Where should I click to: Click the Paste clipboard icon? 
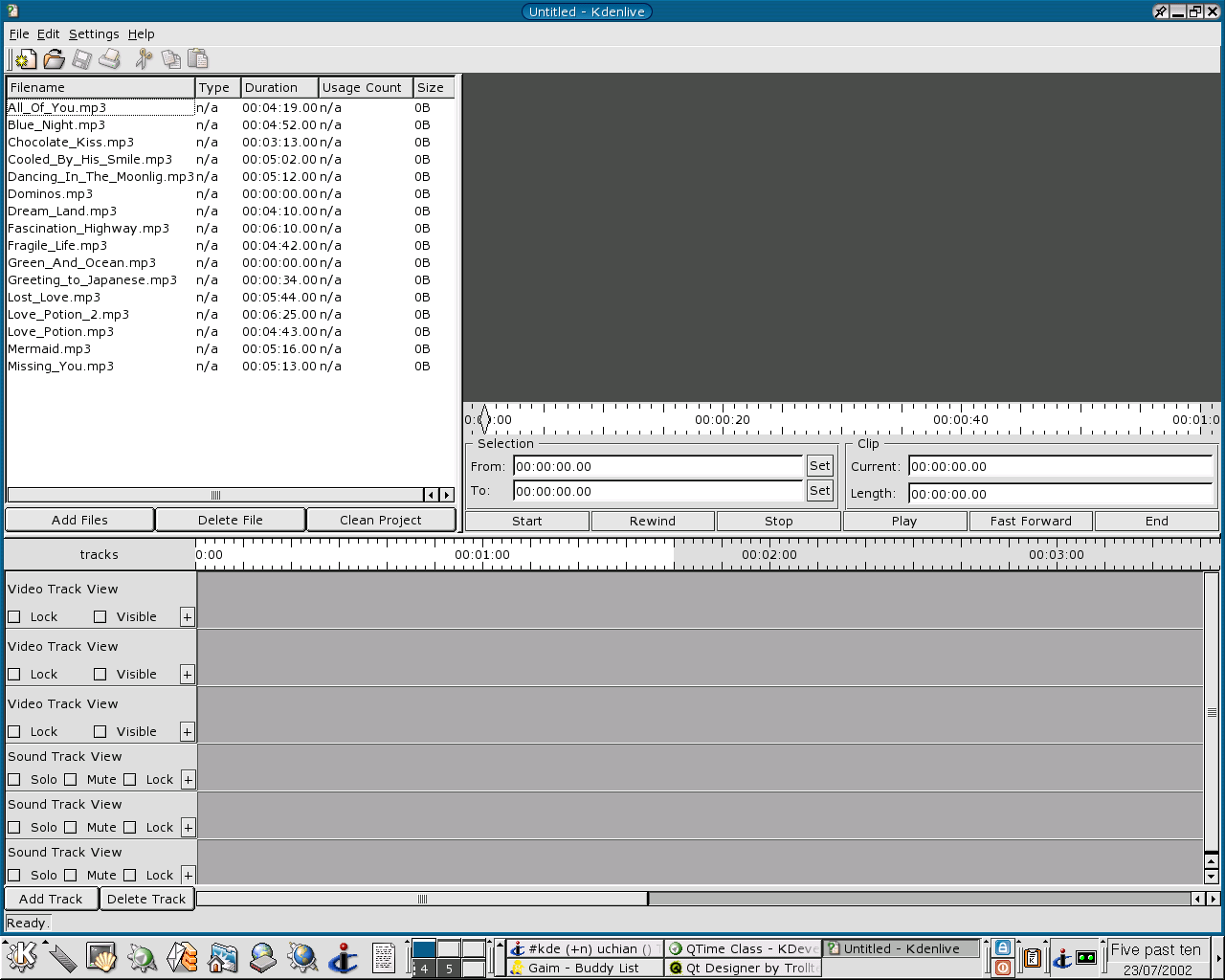[x=198, y=59]
